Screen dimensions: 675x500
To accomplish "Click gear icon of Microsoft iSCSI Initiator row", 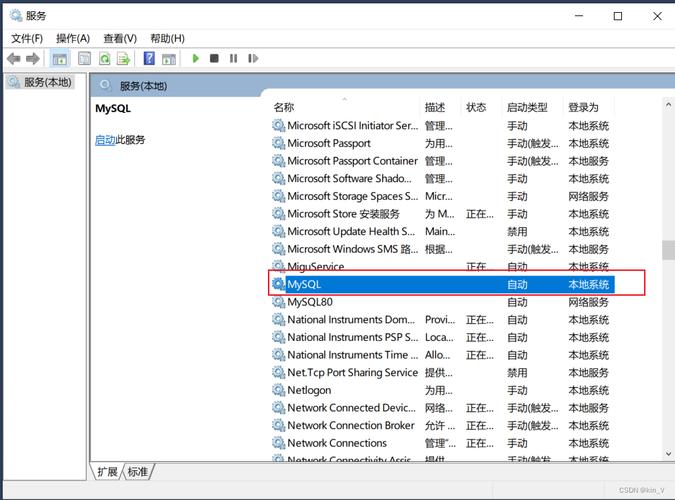I will click(x=279, y=125).
